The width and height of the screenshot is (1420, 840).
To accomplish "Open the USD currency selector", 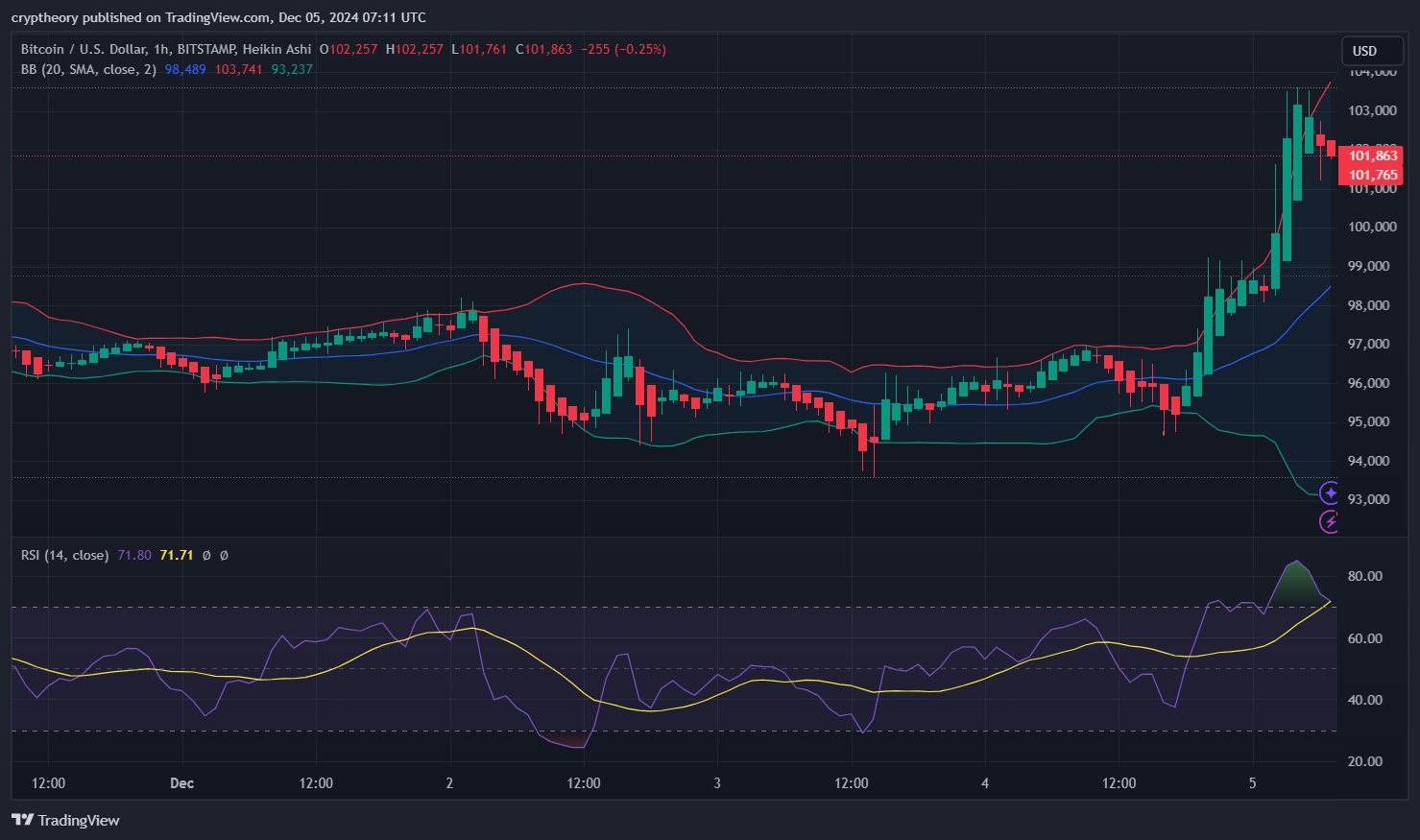I will [x=1373, y=51].
